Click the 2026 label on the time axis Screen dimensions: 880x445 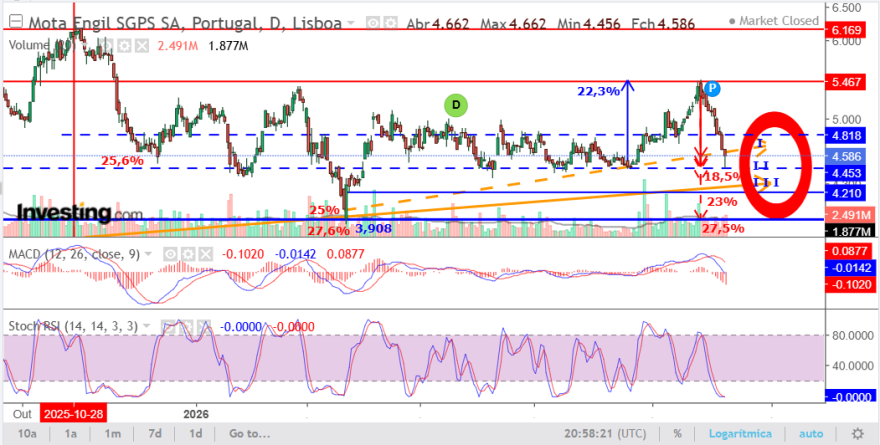click(195, 415)
